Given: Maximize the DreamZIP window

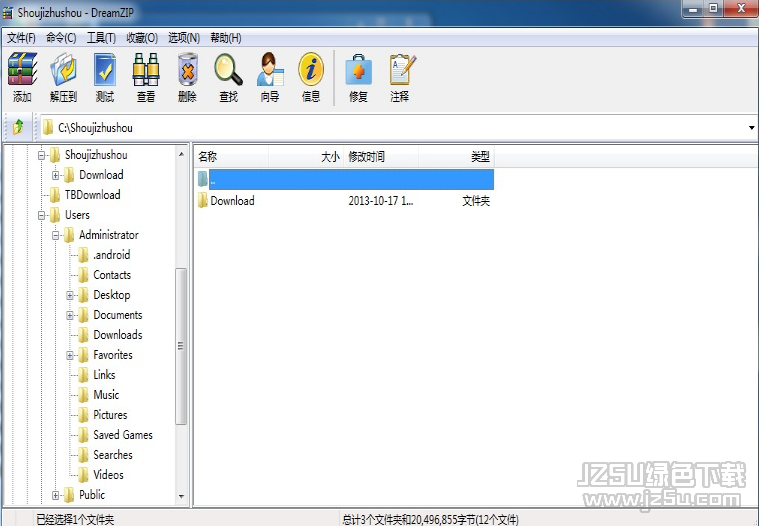Looking at the screenshot, I should click(713, 9).
